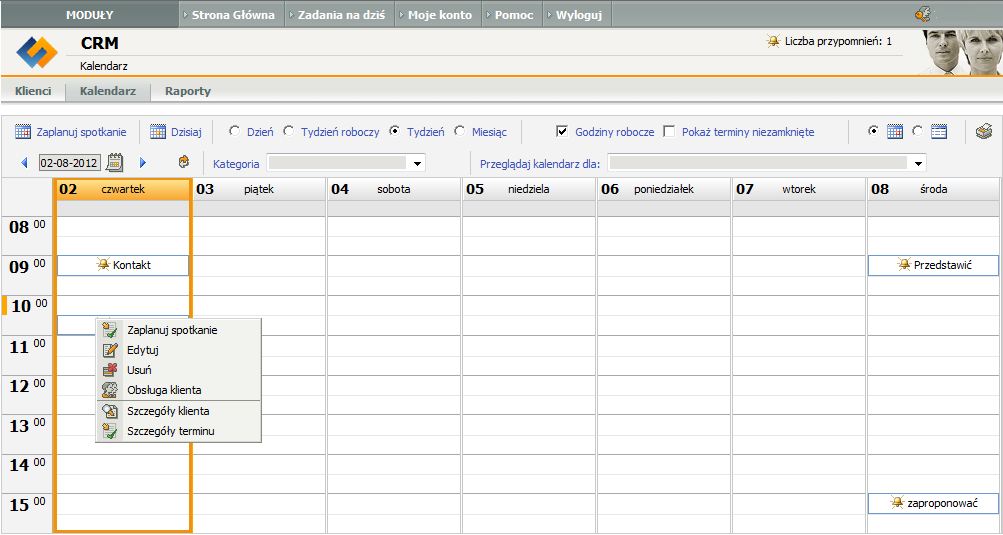Switch to the Klienci tab
The image size is (1003, 535).
click(33, 91)
